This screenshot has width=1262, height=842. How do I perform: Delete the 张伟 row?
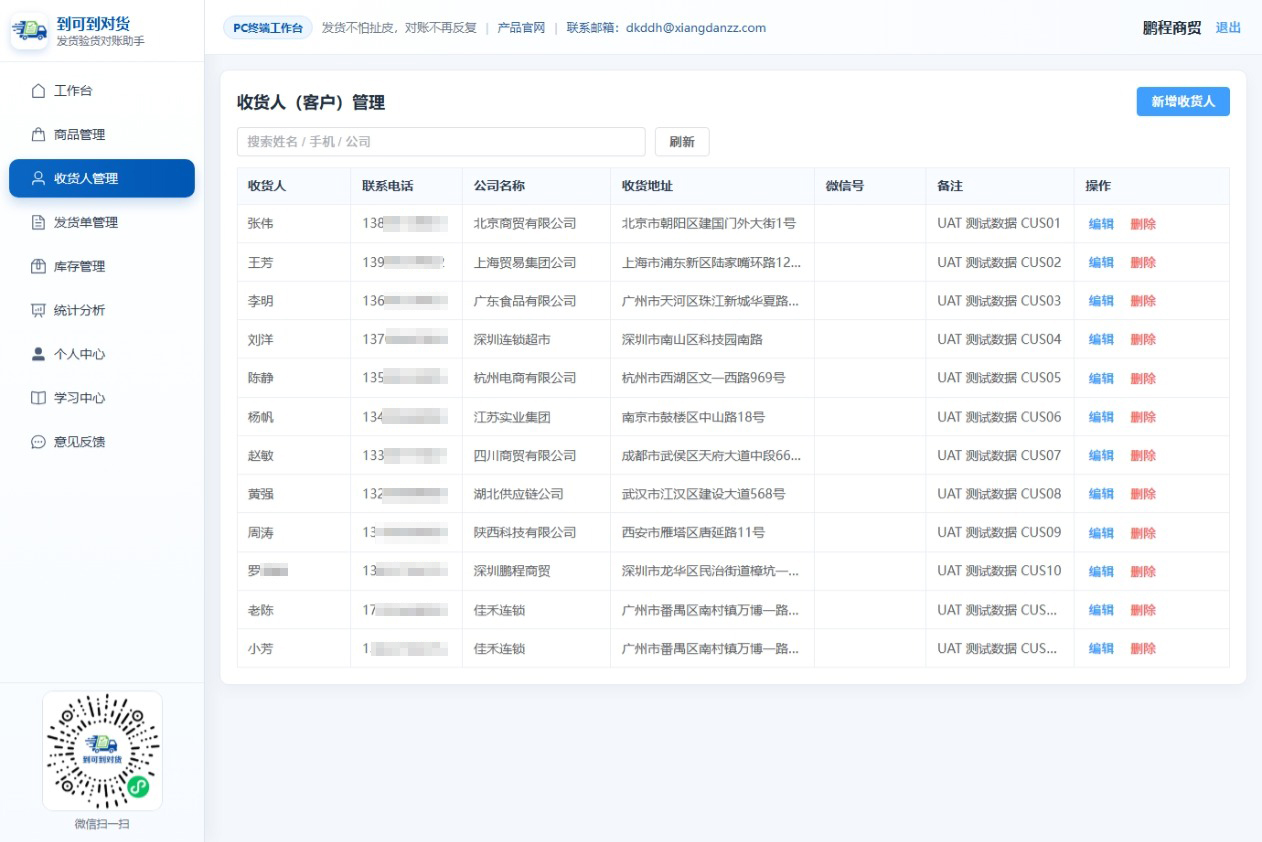point(1143,224)
